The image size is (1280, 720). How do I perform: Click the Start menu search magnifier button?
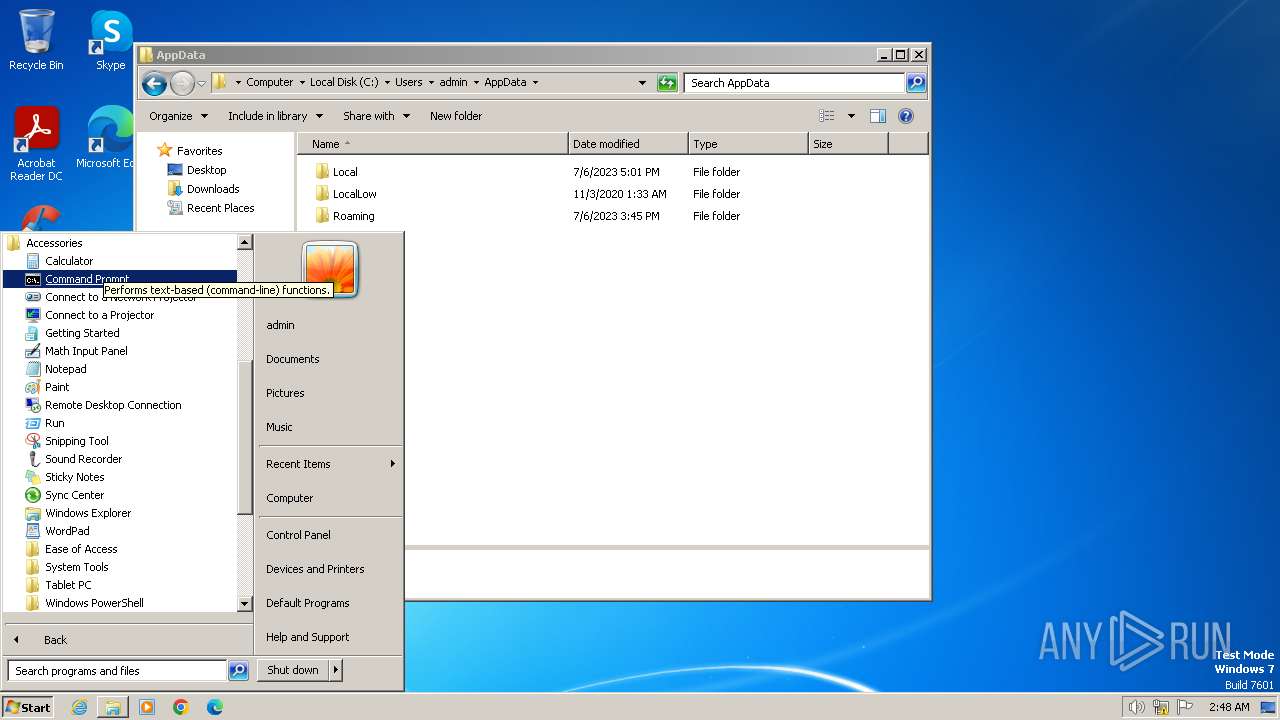click(x=238, y=671)
